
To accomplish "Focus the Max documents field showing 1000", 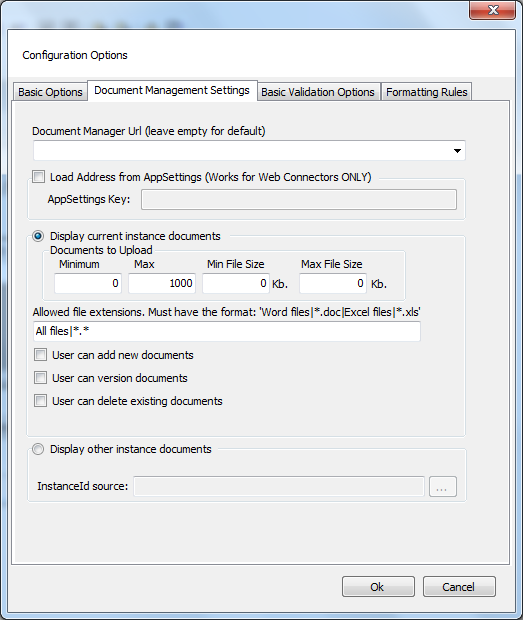I will click(162, 283).
